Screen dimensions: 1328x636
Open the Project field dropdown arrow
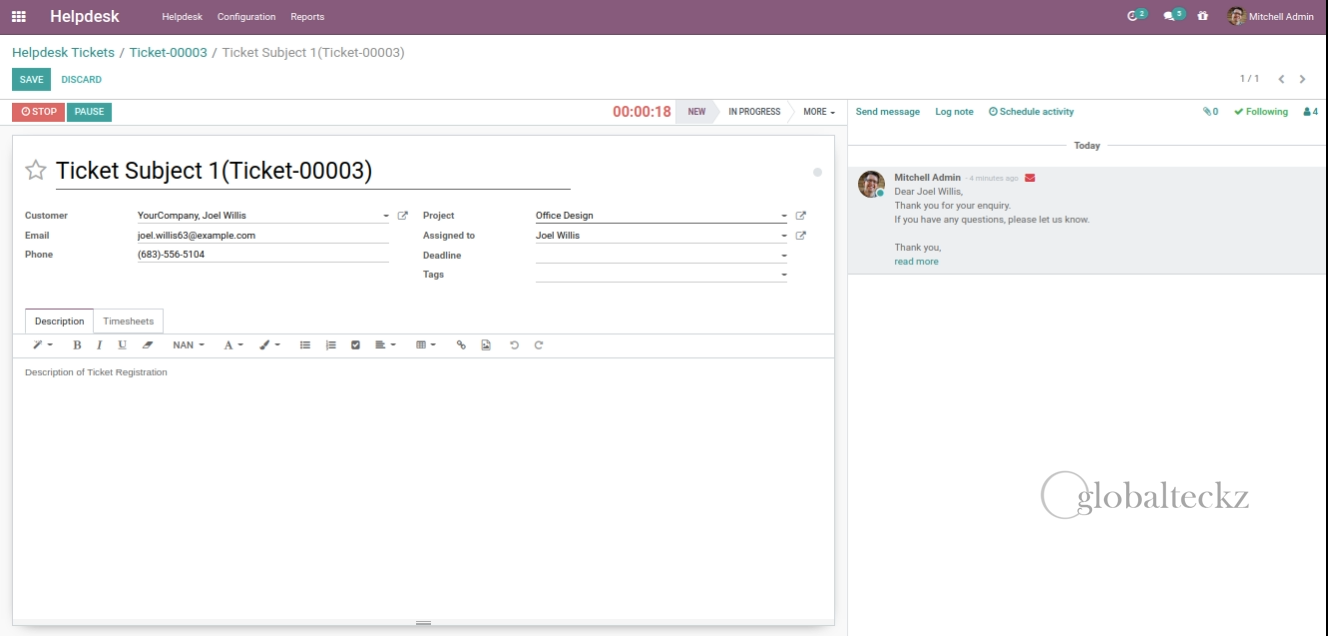[x=784, y=216]
